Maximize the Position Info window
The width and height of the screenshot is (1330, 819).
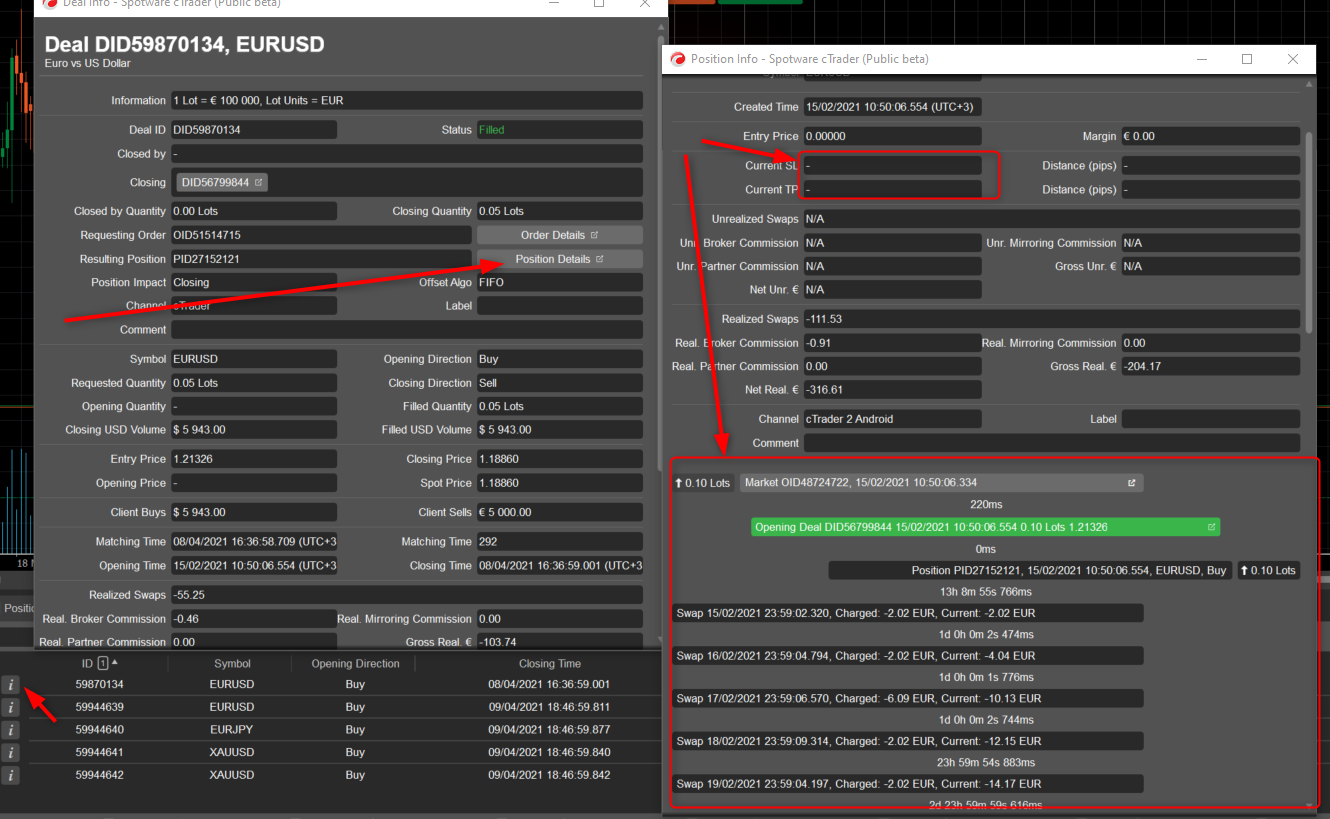pos(1246,59)
